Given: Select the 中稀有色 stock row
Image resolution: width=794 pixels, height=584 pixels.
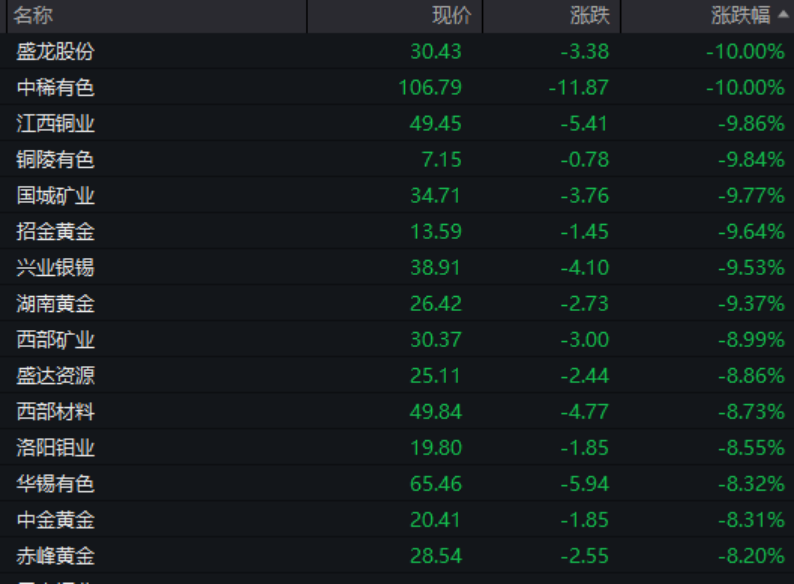Looking at the screenshot, I should click(x=397, y=87).
